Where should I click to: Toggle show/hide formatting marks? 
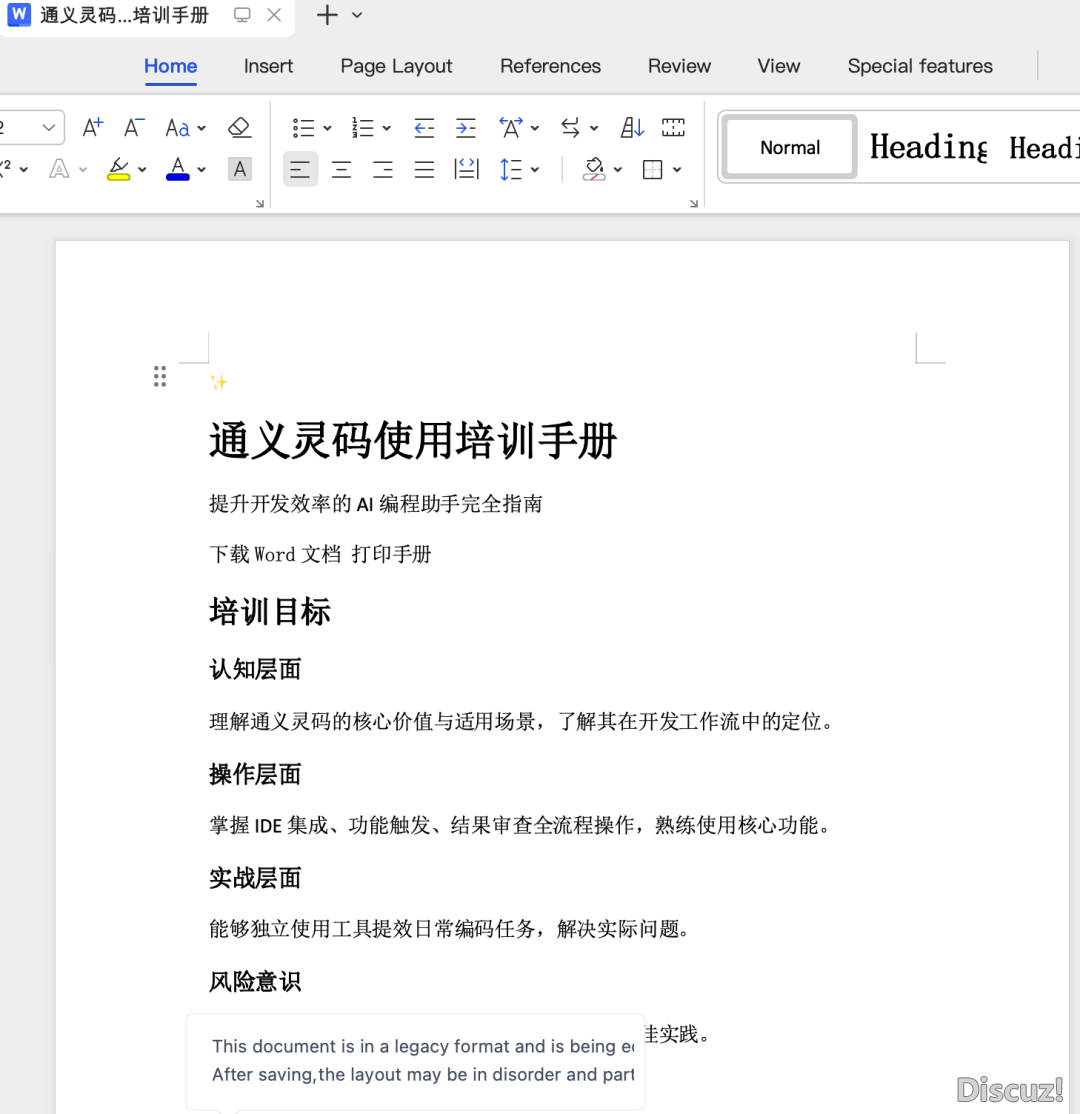tap(673, 128)
